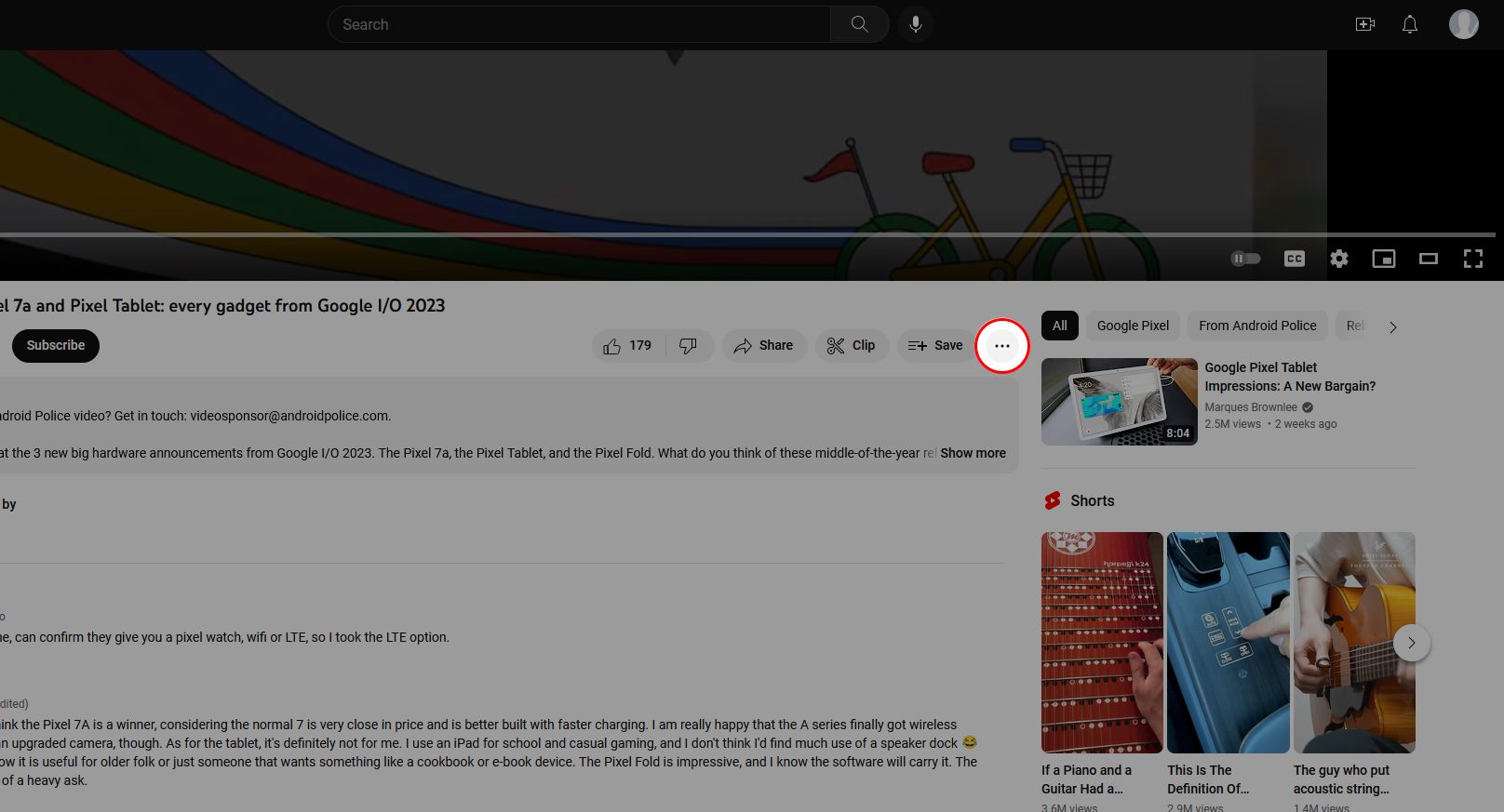Open the account avatar menu
The width and height of the screenshot is (1504, 812).
pyautogui.click(x=1464, y=24)
